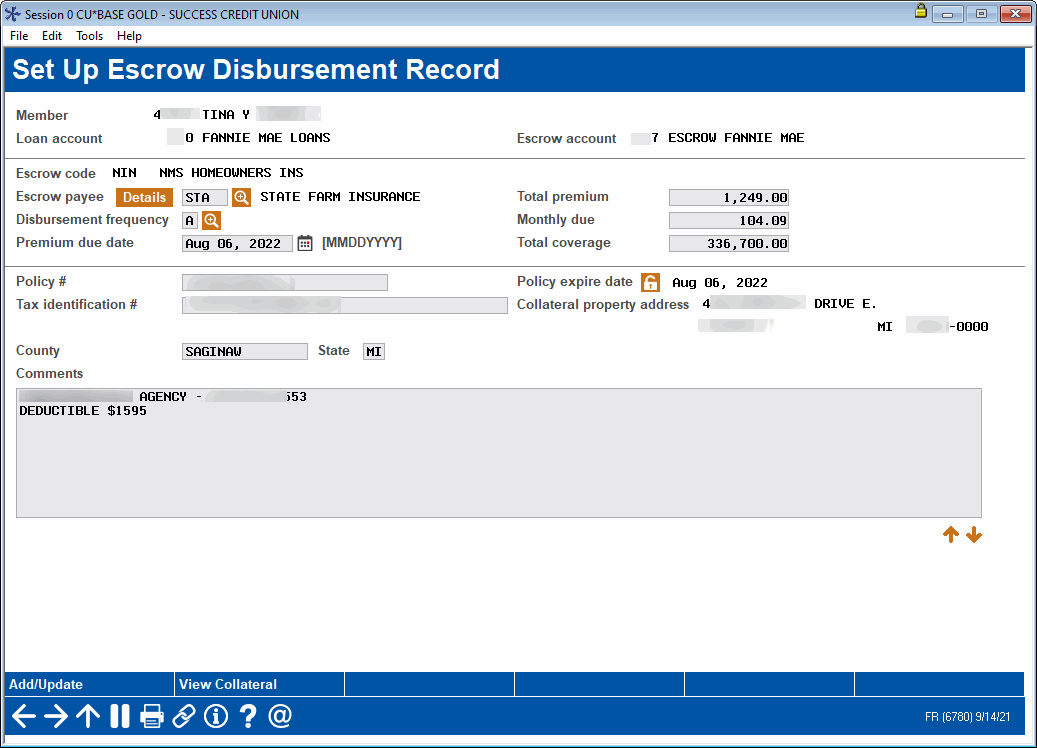Click the up arrow navigation icon
Image resolution: width=1037 pixels, height=748 pixels.
click(x=87, y=716)
